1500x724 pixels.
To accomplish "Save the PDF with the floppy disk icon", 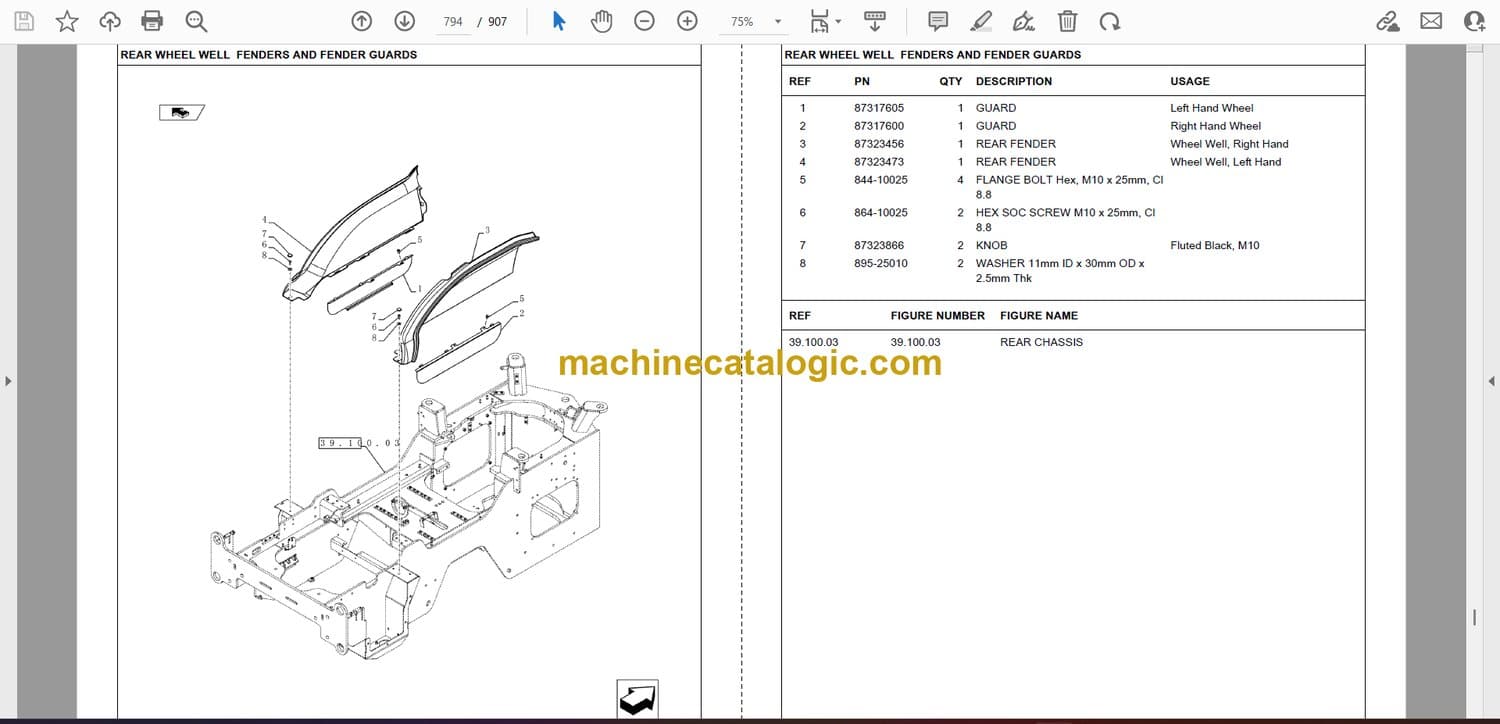I will [x=24, y=21].
